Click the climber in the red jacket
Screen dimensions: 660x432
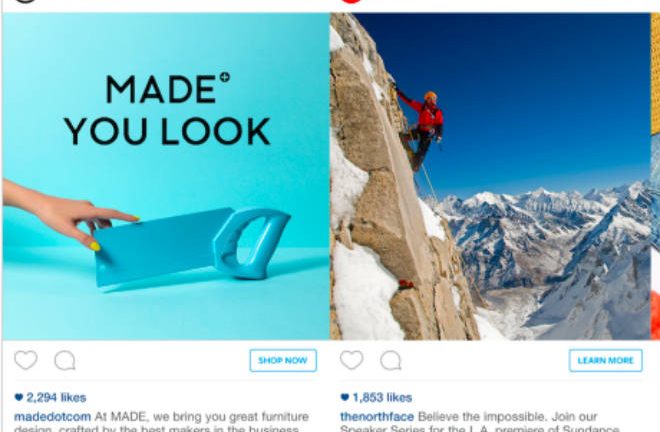pyautogui.click(x=422, y=128)
